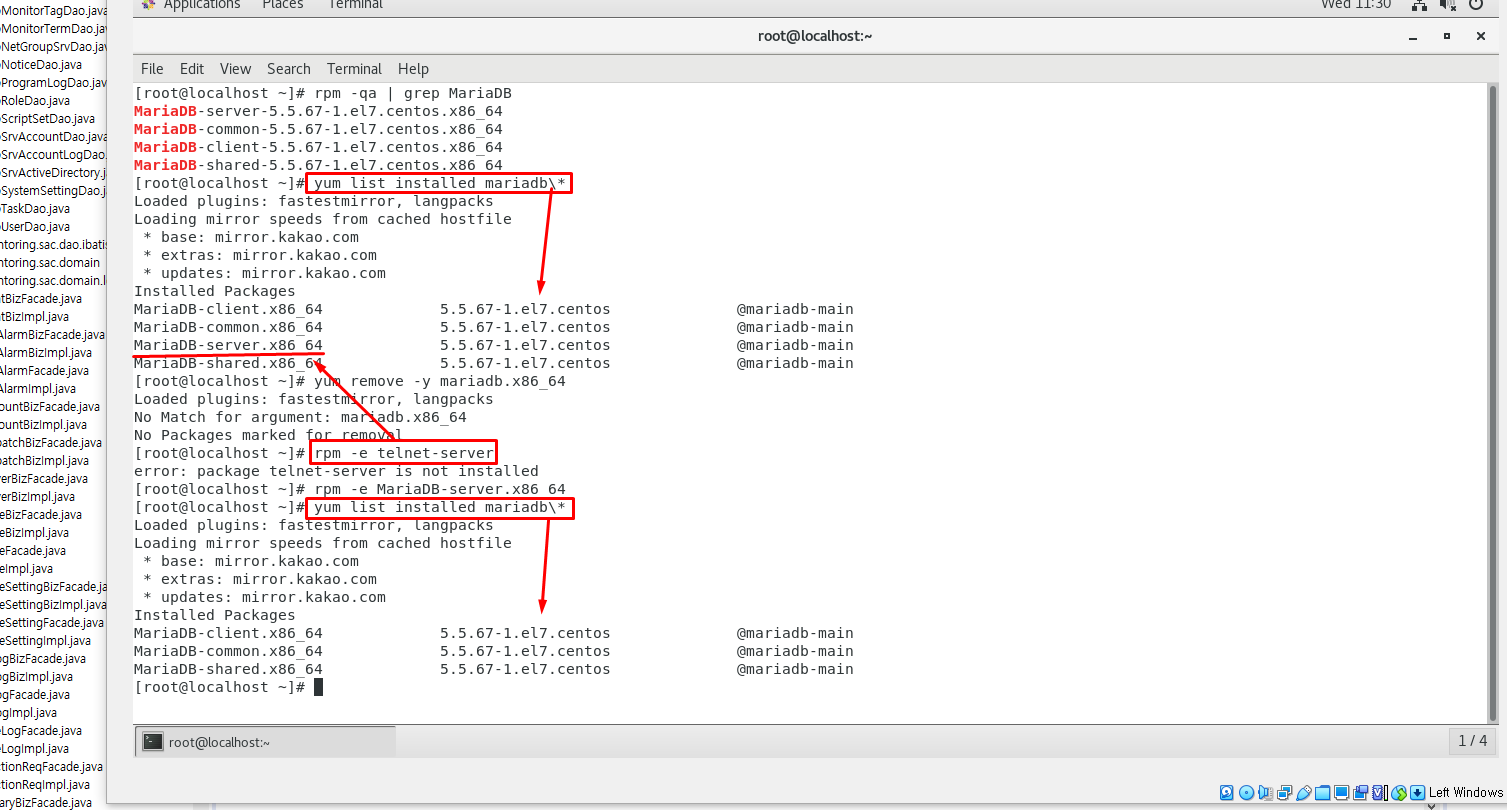
Task: Click the MariaDB-shared-5.5.67-1.el7.centos.x86_64 line
Action: (318, 165)
